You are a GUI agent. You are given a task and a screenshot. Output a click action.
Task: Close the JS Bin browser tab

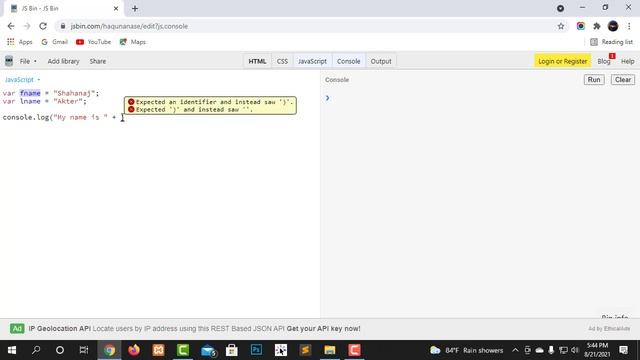tap(116, 8)
